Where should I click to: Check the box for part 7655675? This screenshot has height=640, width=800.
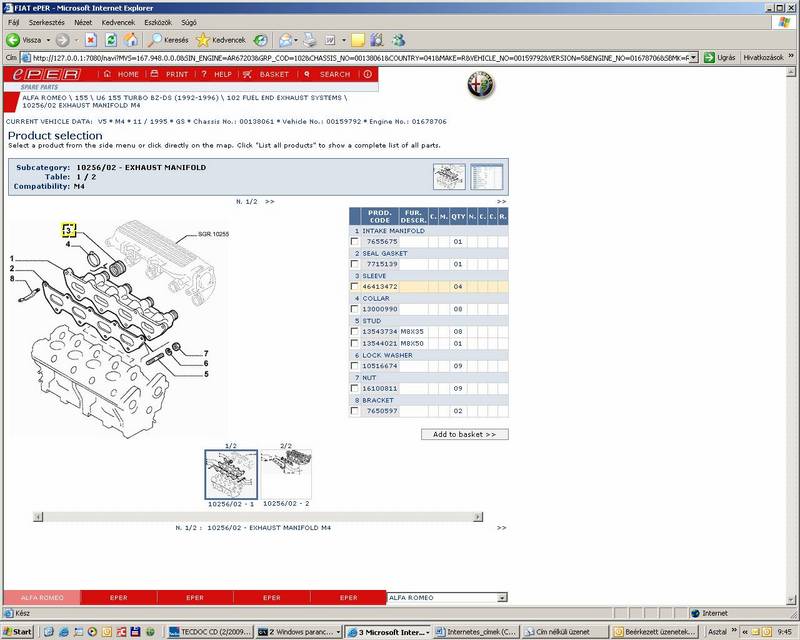click(355, 241)
